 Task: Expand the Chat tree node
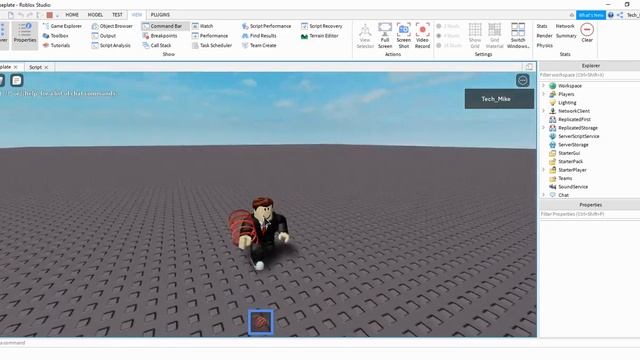click(x=543, y=195)
